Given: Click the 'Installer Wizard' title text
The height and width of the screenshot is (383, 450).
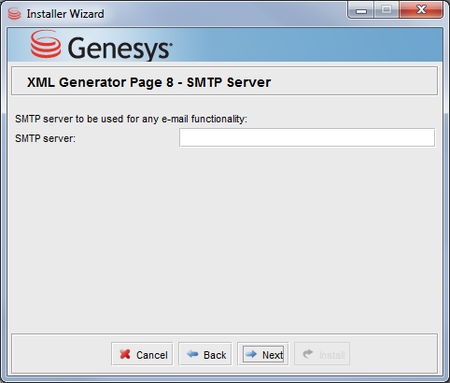Looking at the screenshot, I should [x=65, y=14].
